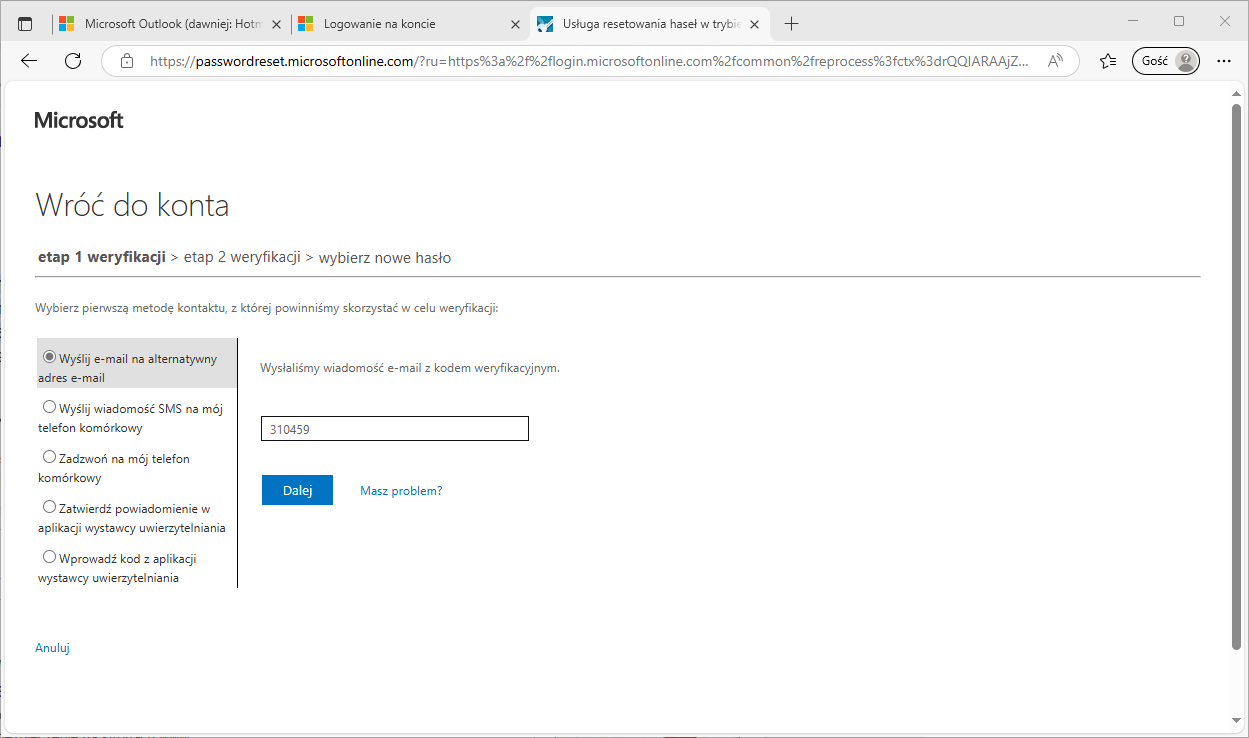Select Wyślij e-mail na alternatywny adres radio
This screenshot has height=738, width=1249.
pos(49,357)
